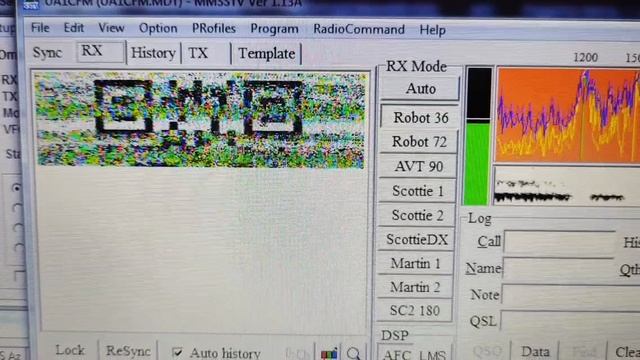Select SC2 180 RX mode
The image size is (640, 360).
point(414,311)
